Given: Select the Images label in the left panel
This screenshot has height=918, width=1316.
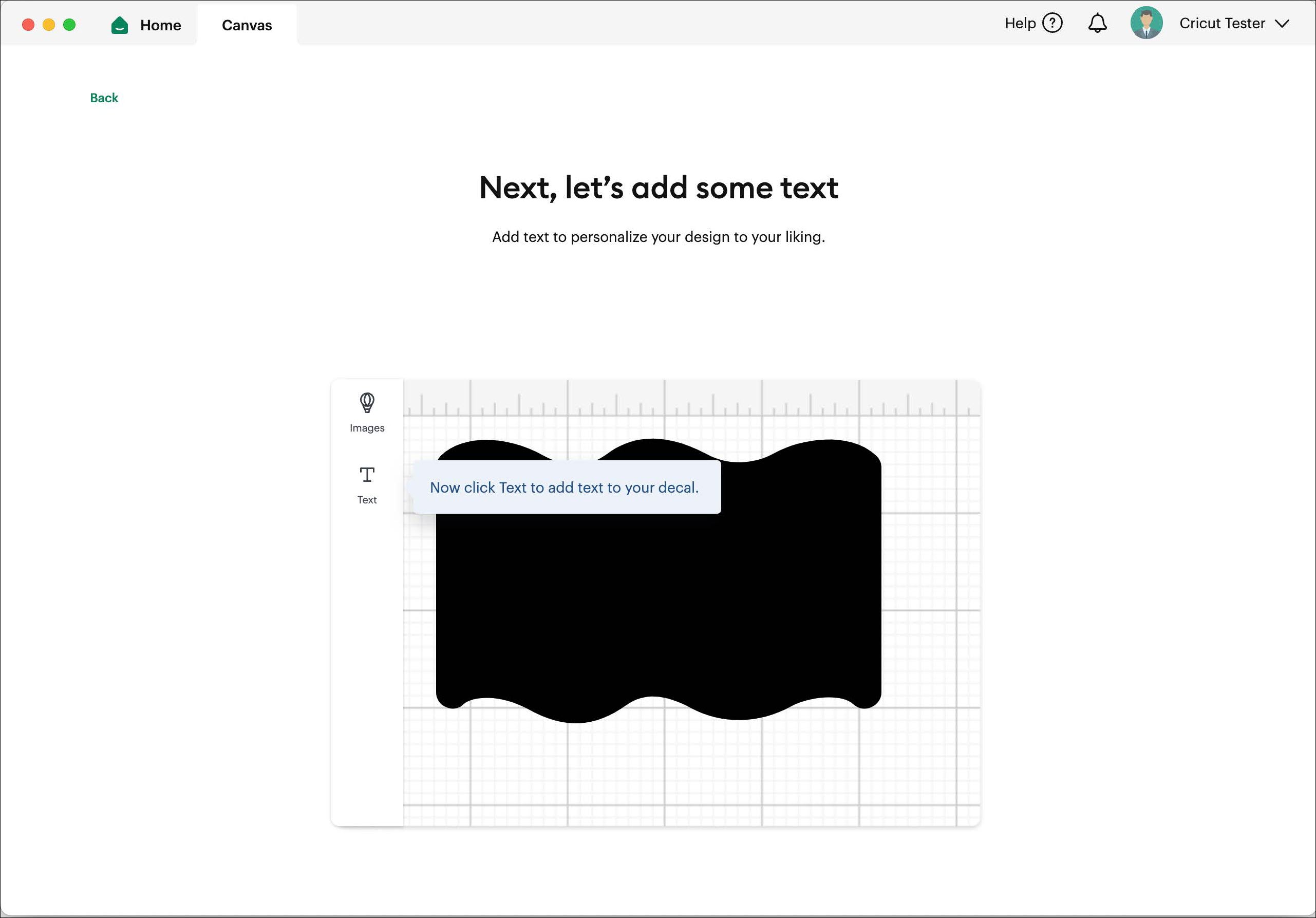Looking at the screenshot, I should (x=367, y=427).
